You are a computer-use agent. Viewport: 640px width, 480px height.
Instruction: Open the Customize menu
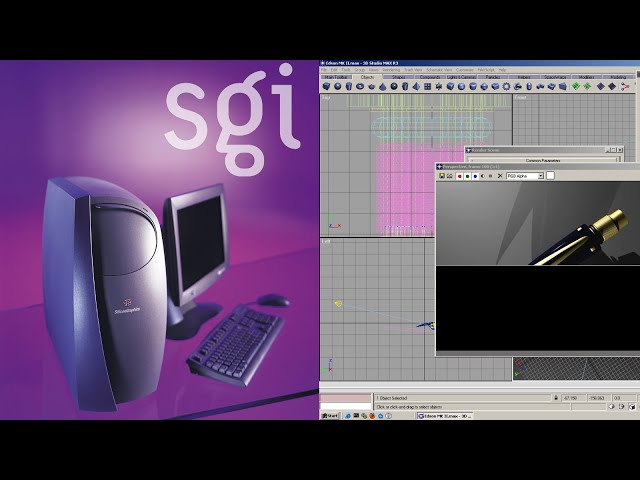tap(464, 70)
